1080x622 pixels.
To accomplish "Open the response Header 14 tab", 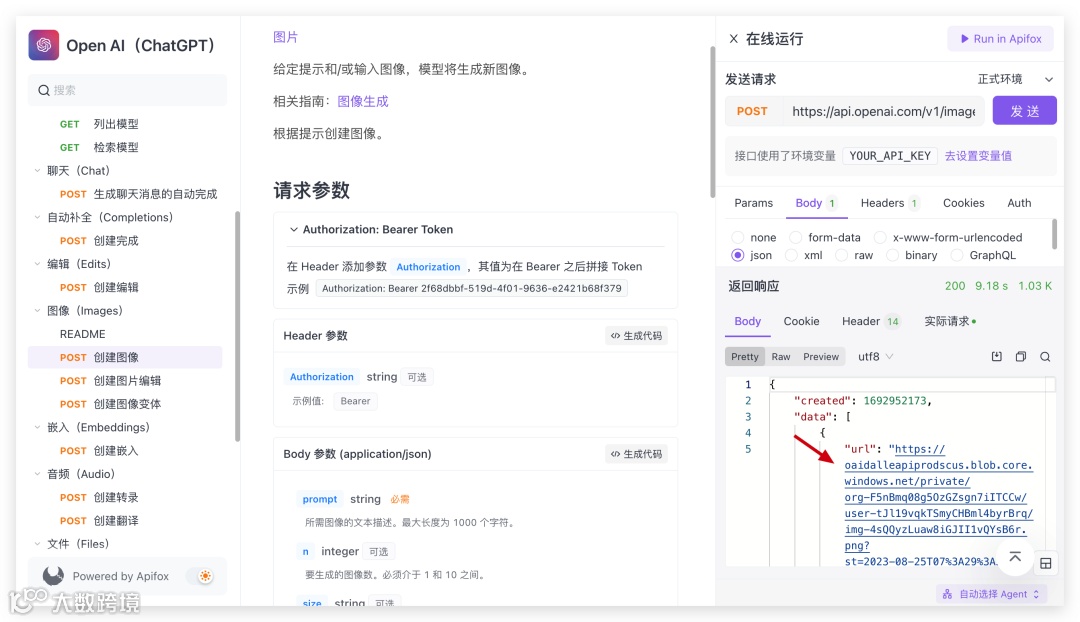I will point(871,322).
